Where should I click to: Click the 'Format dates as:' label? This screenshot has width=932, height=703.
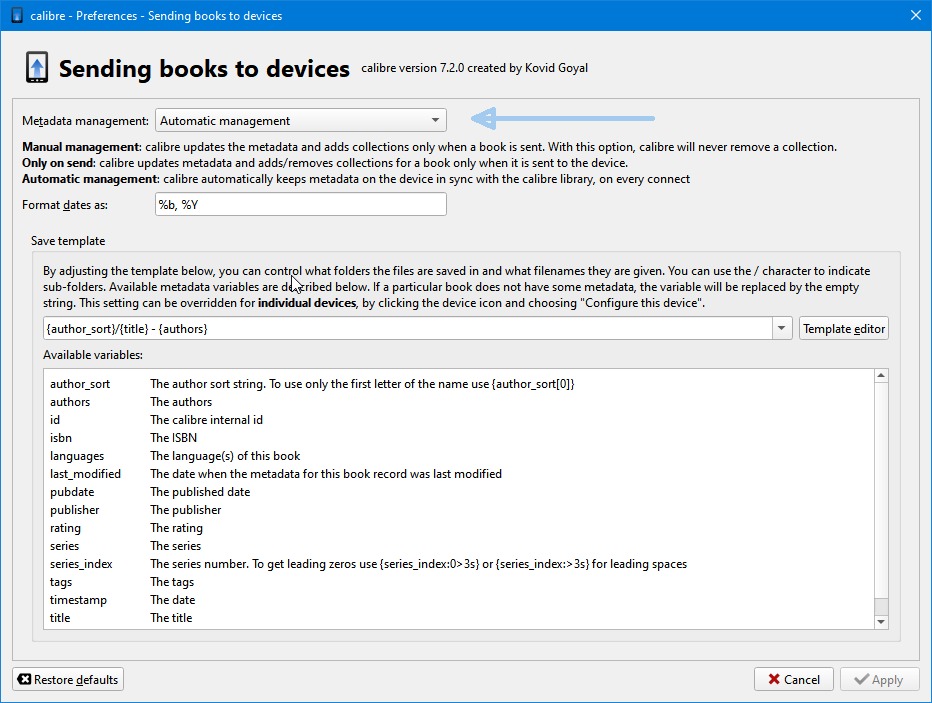tap(65, 205)
